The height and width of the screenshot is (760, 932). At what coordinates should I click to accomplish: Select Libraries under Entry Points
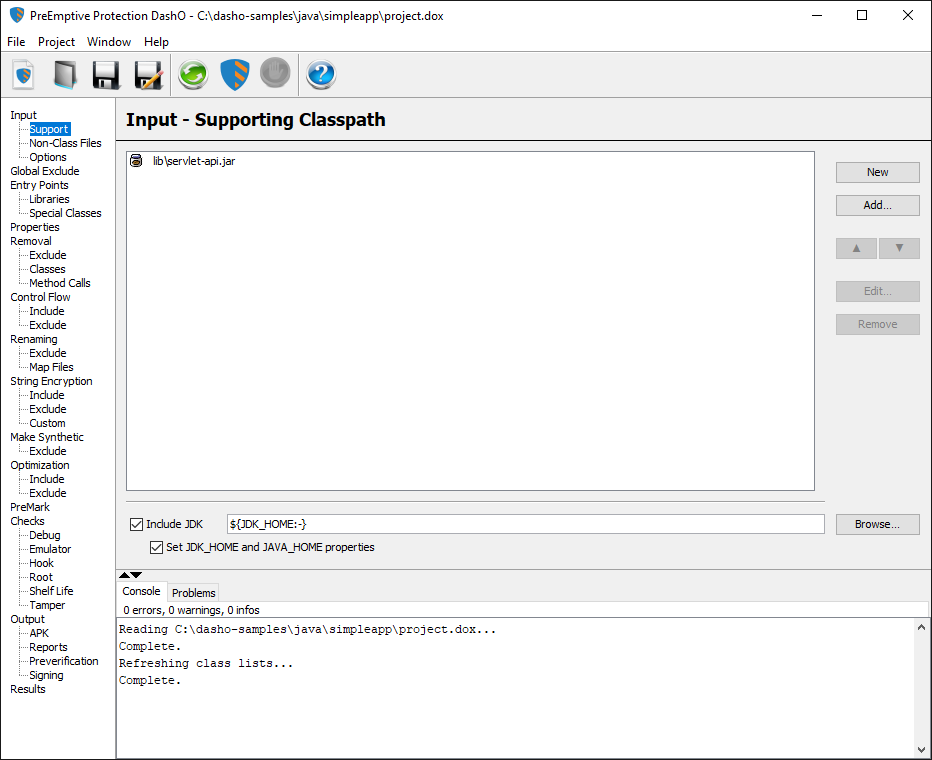point(49,199)
